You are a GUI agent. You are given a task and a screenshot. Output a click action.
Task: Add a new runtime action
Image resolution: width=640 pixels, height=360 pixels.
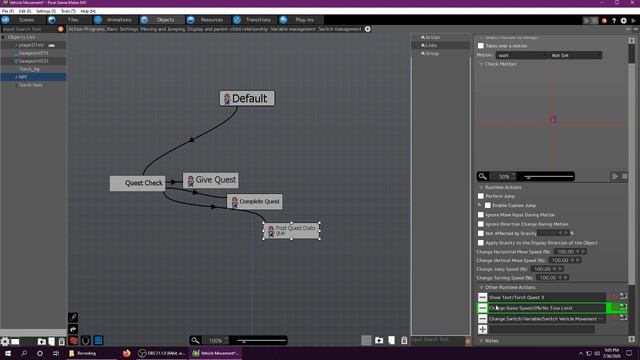tap(482, 329)
